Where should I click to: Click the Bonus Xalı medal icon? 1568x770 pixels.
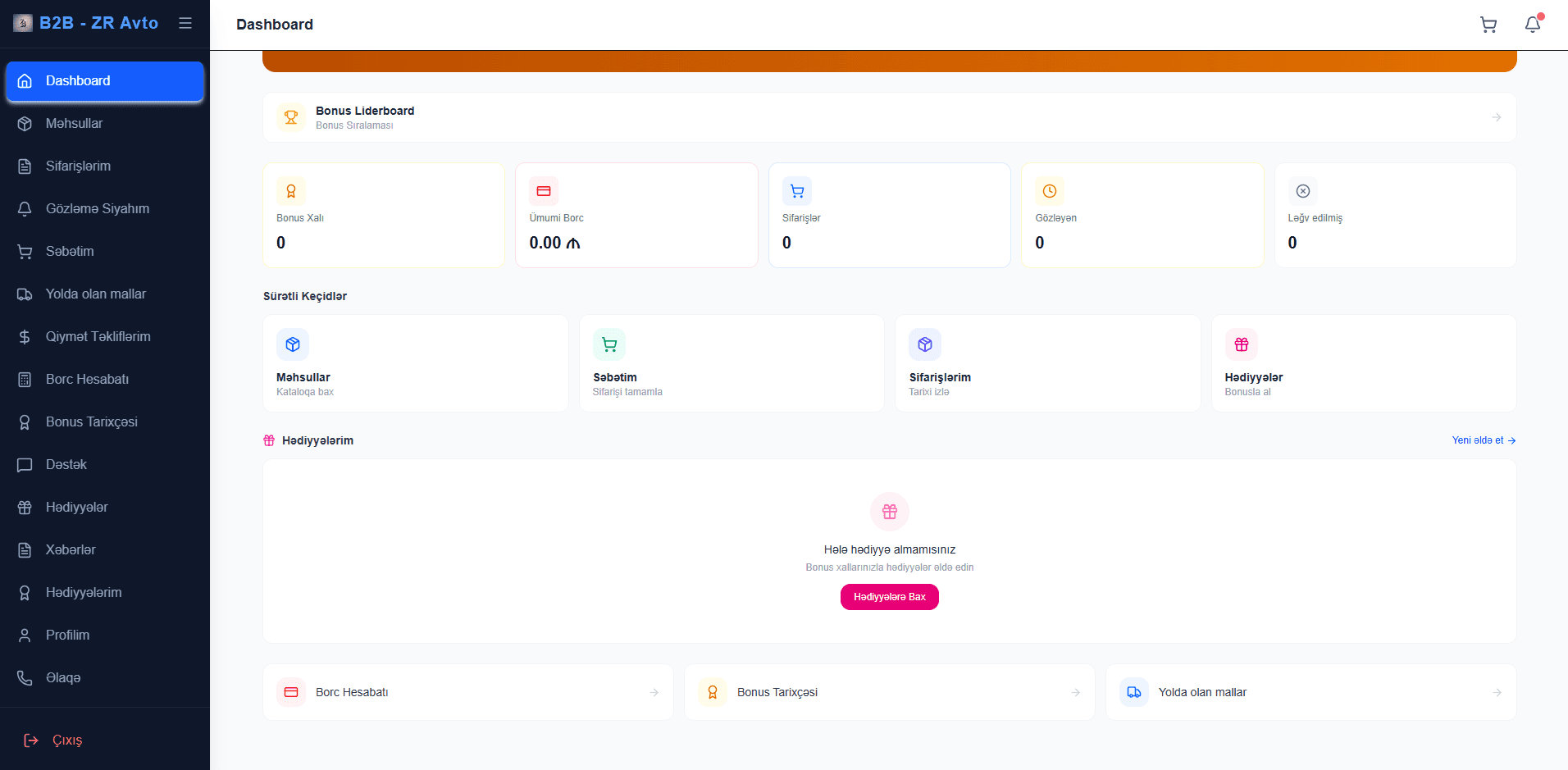tap(291, 191)
